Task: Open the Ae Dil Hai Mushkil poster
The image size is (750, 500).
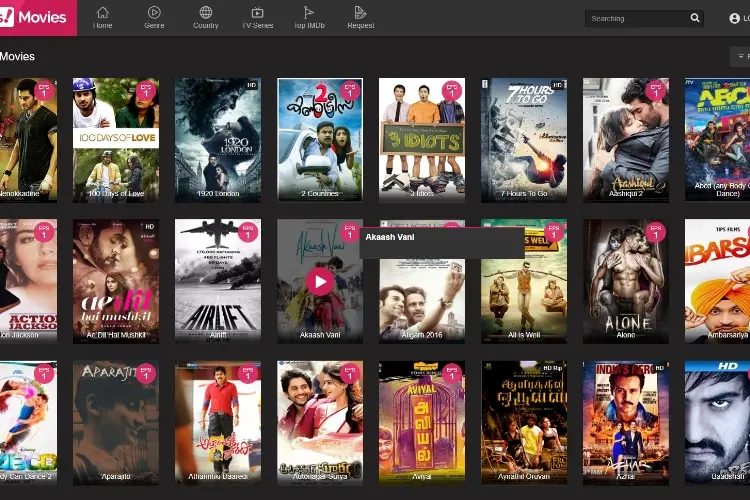Action: tap(116, 281)
